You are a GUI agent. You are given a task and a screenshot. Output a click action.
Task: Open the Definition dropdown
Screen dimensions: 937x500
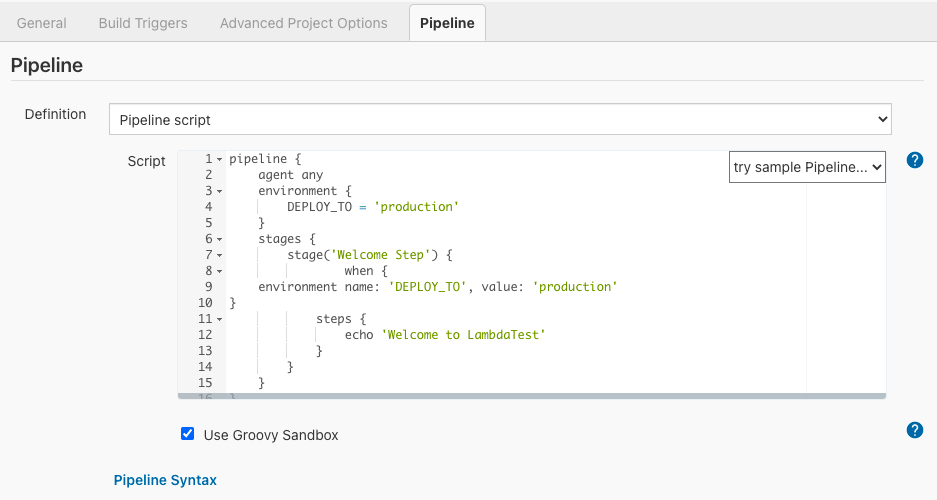[x=500, y=119]
